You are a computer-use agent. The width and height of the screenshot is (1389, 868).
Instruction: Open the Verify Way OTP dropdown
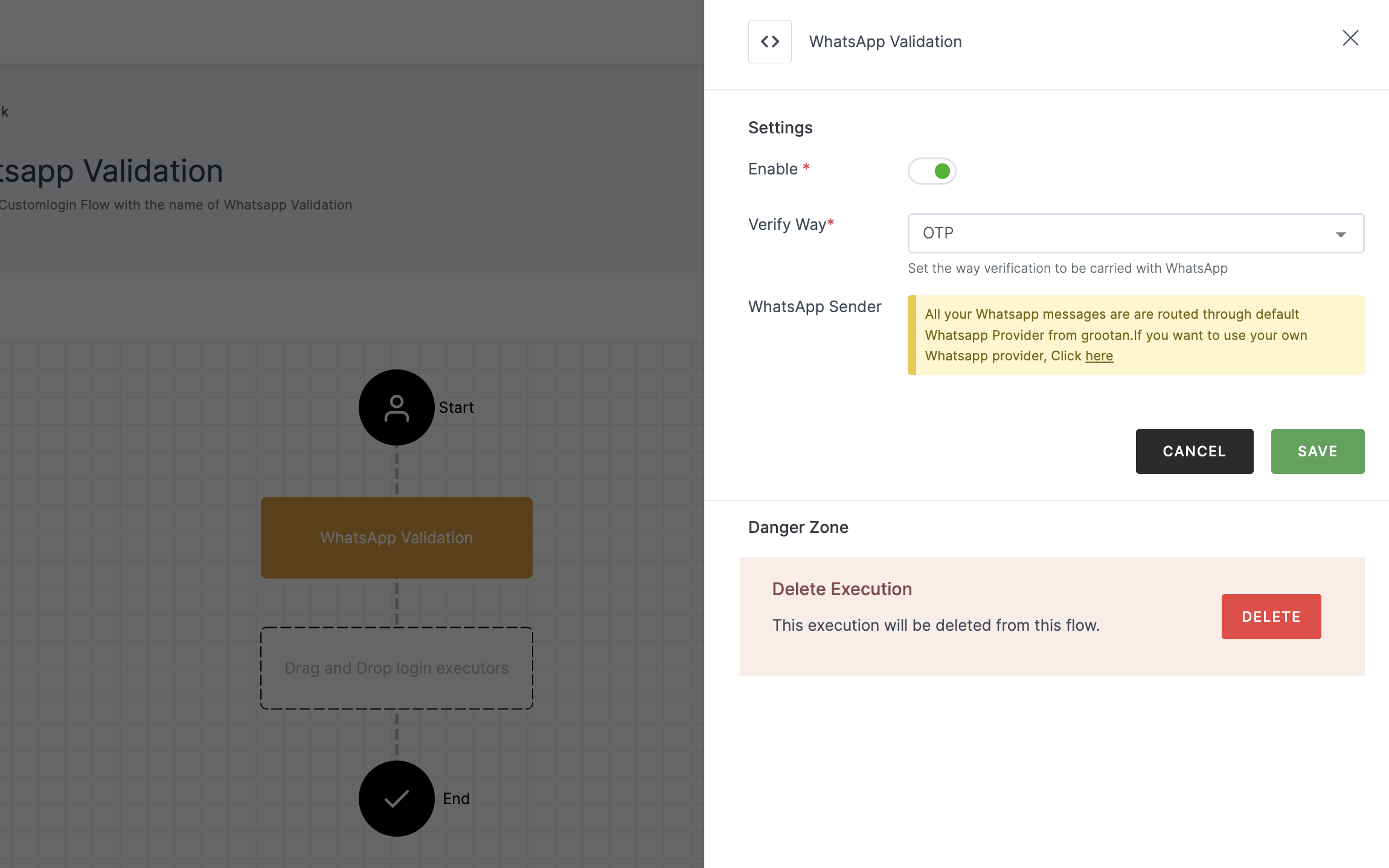[1135, 233]
